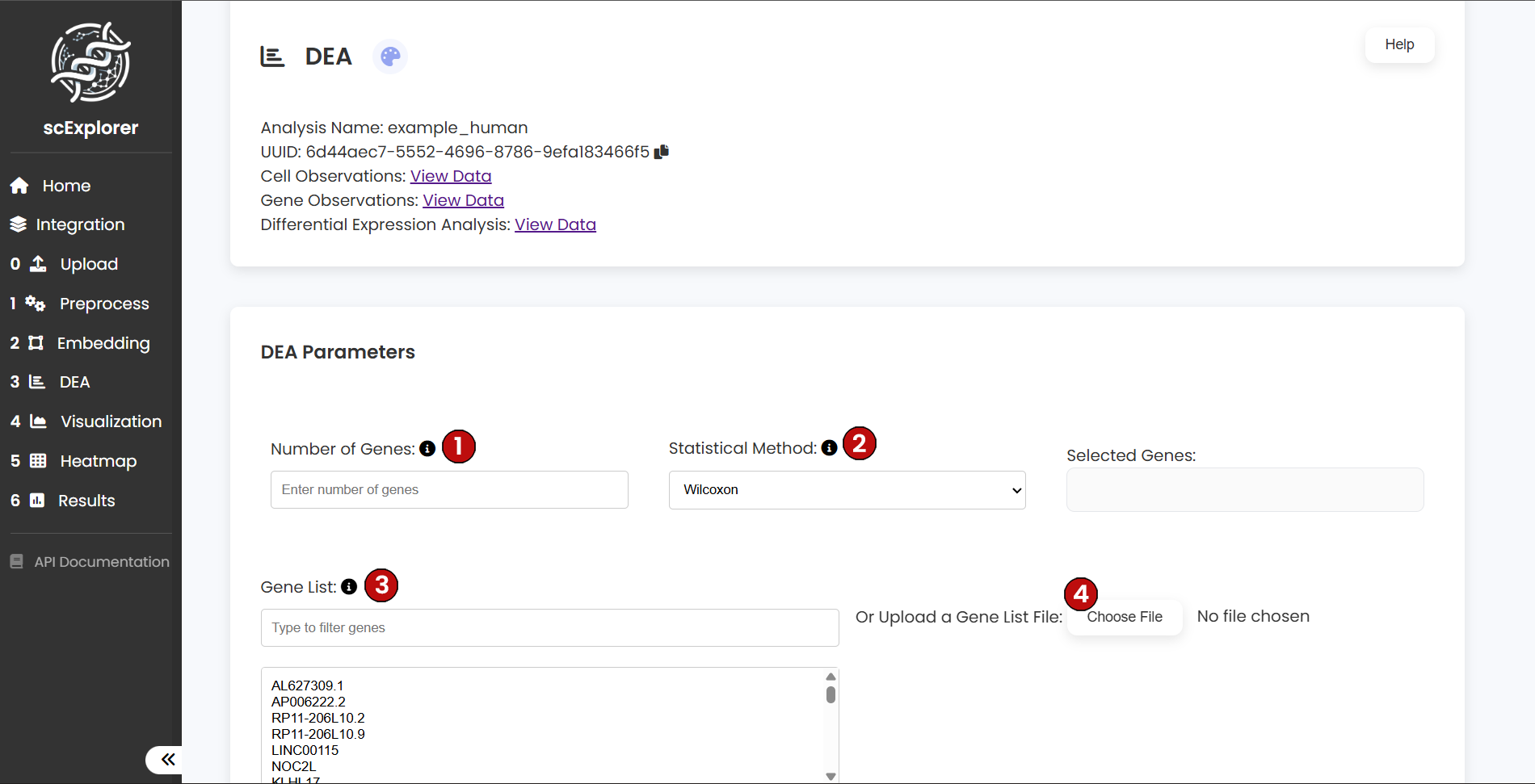
Task: Select the Visualization step
Action: [x=111, y=421]
